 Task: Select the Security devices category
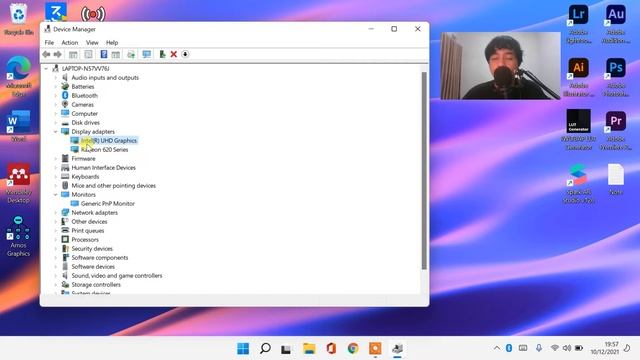(92, 249)
